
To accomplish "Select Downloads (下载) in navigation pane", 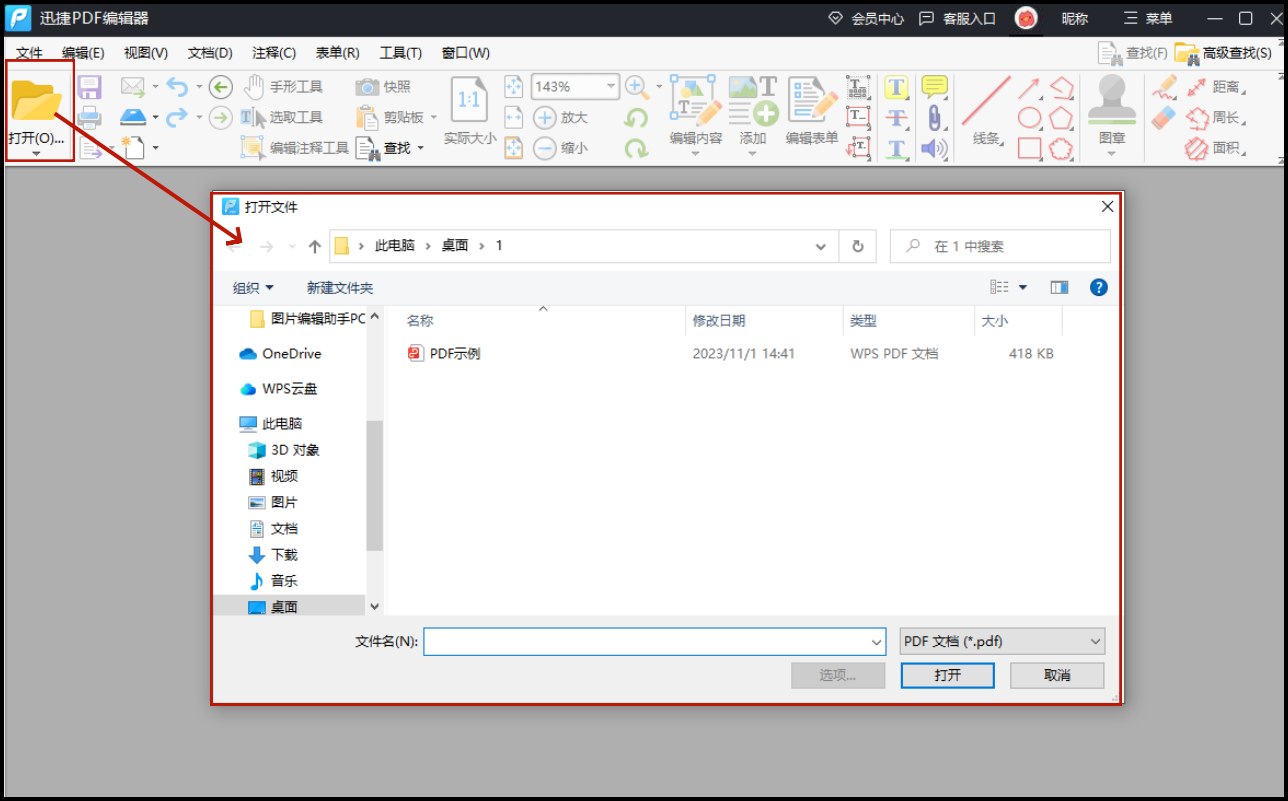I will pos(273,555).
